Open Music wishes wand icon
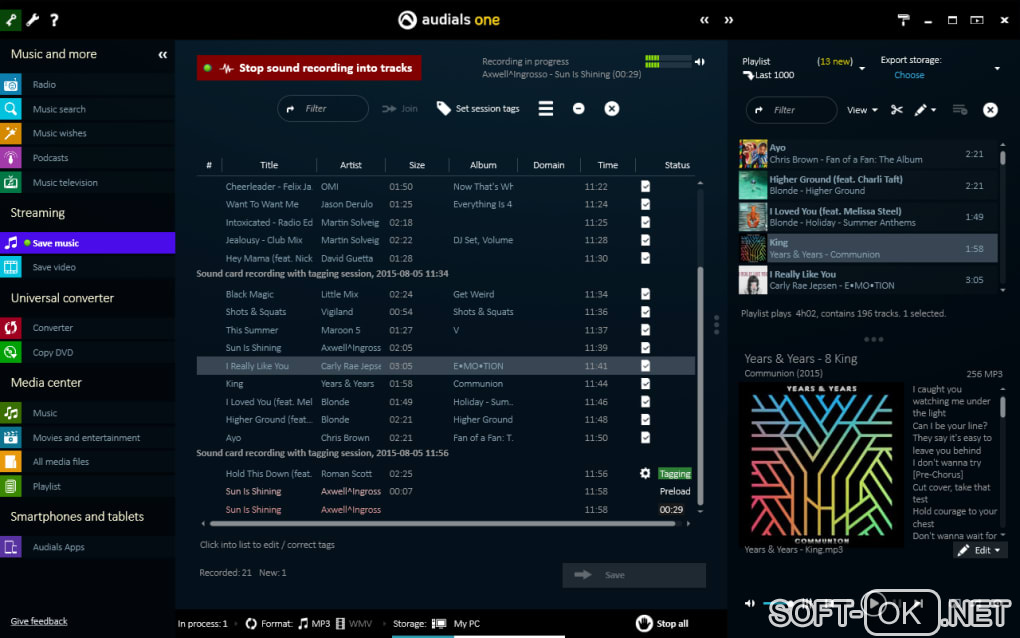Screen dimensions: 1020x638 [x=10, y=133]
